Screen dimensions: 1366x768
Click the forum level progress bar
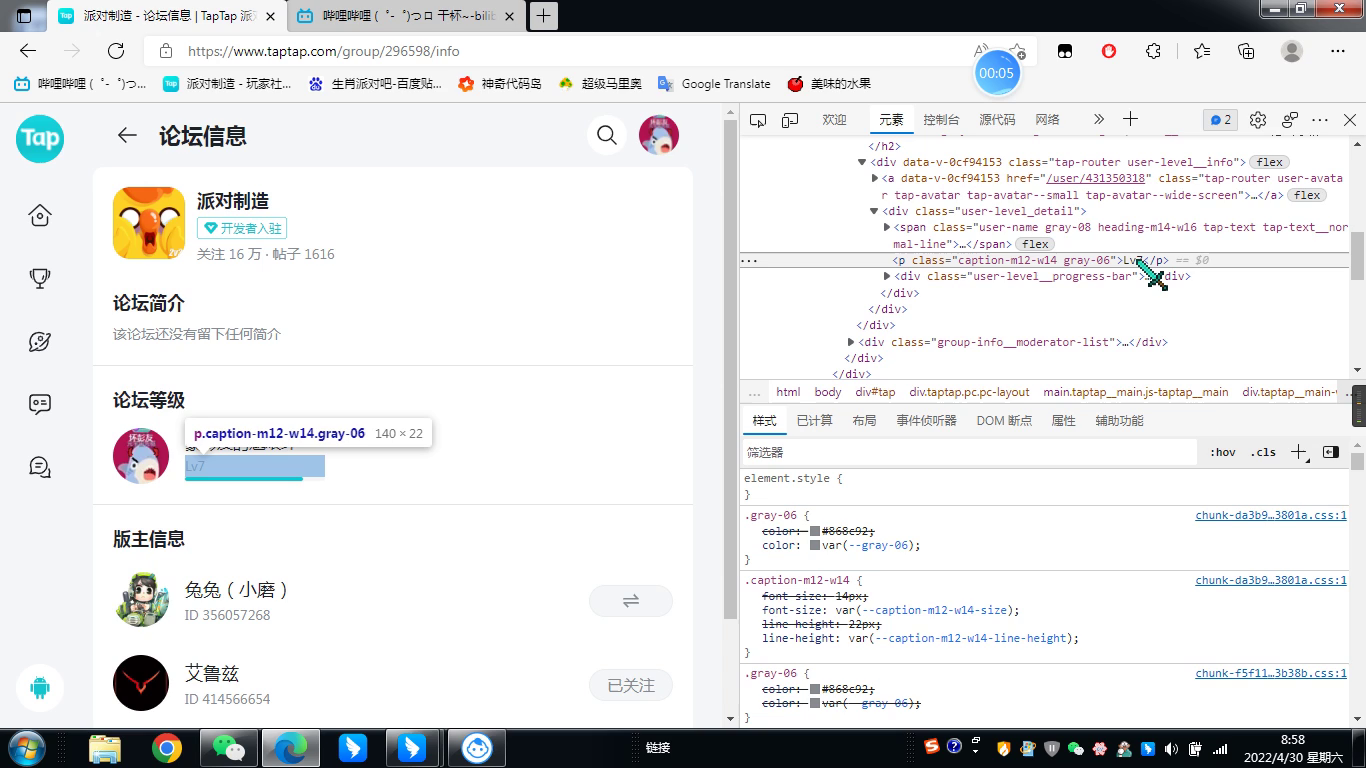pyautogui.click(x=255, y=479)
